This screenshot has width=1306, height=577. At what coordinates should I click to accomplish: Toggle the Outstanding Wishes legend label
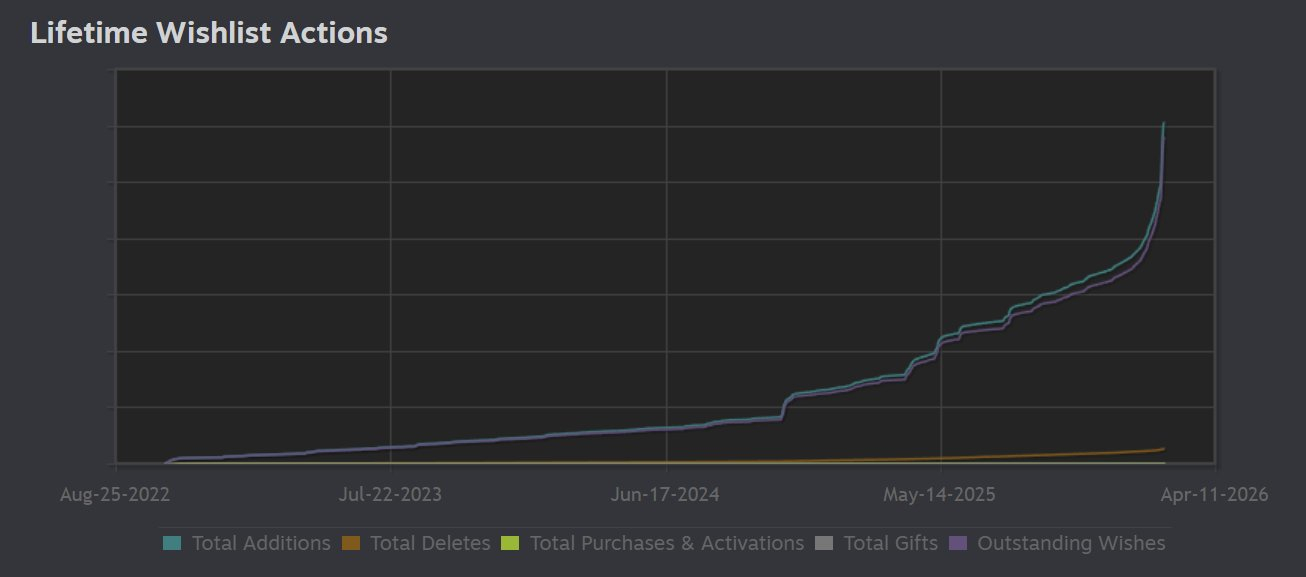click(x=1071, y=543)
